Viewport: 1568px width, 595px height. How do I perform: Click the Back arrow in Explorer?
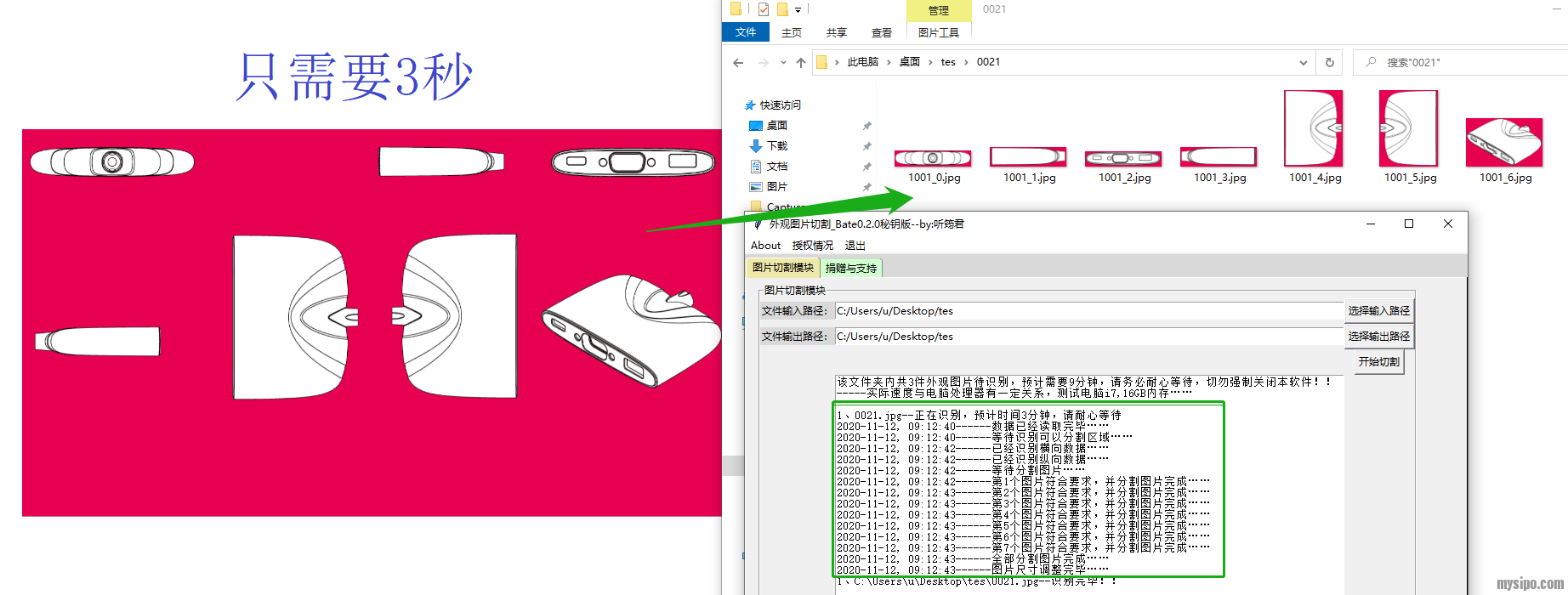[738, 62]
